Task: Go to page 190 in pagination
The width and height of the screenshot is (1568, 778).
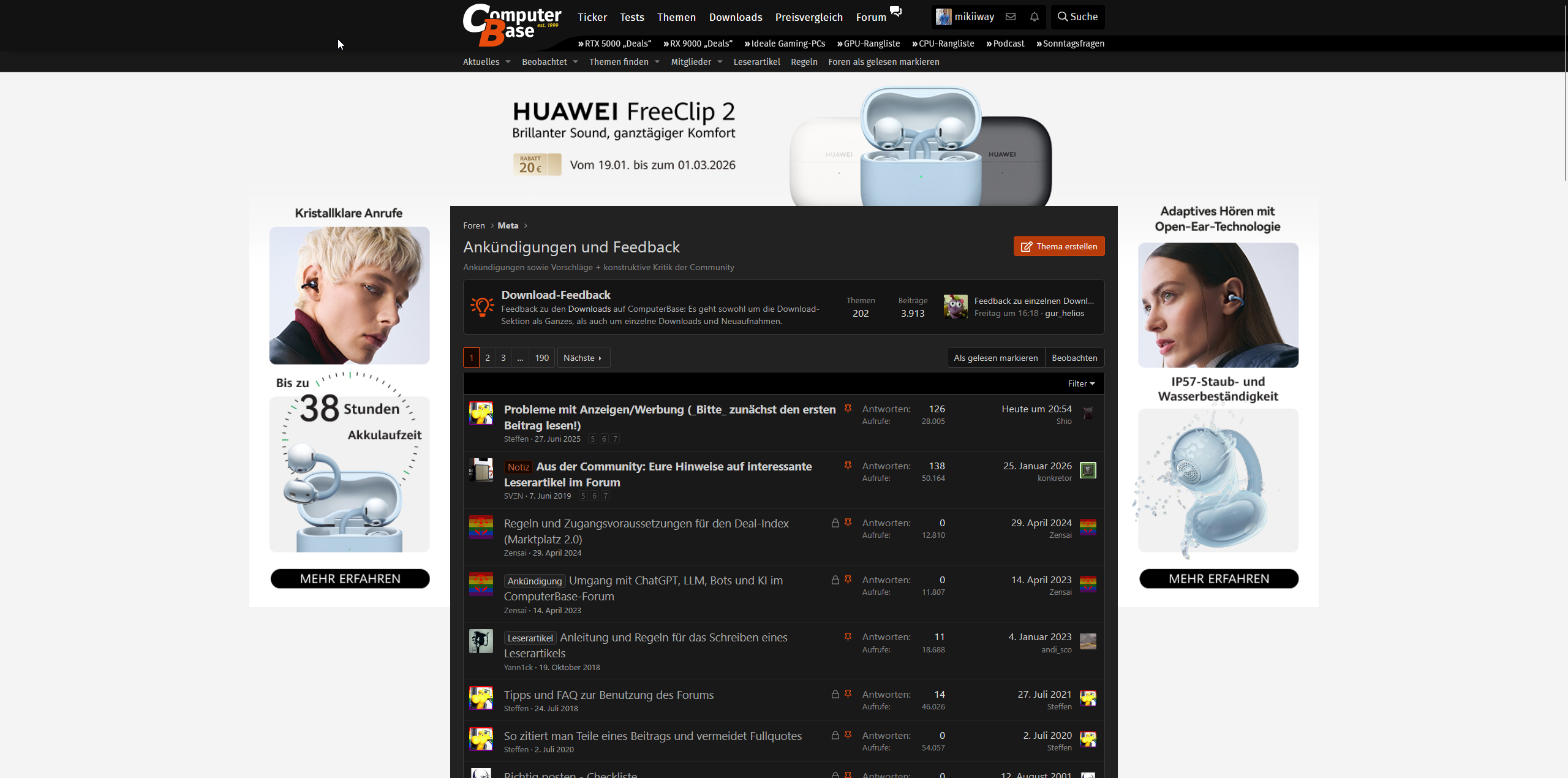Action: [541, 358]
